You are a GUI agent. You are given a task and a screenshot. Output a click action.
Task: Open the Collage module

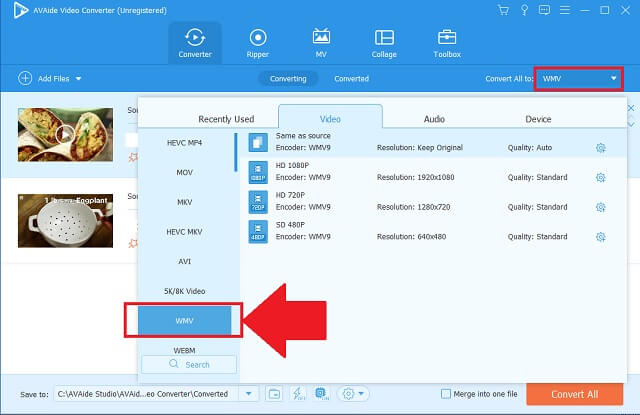(384, 43)
